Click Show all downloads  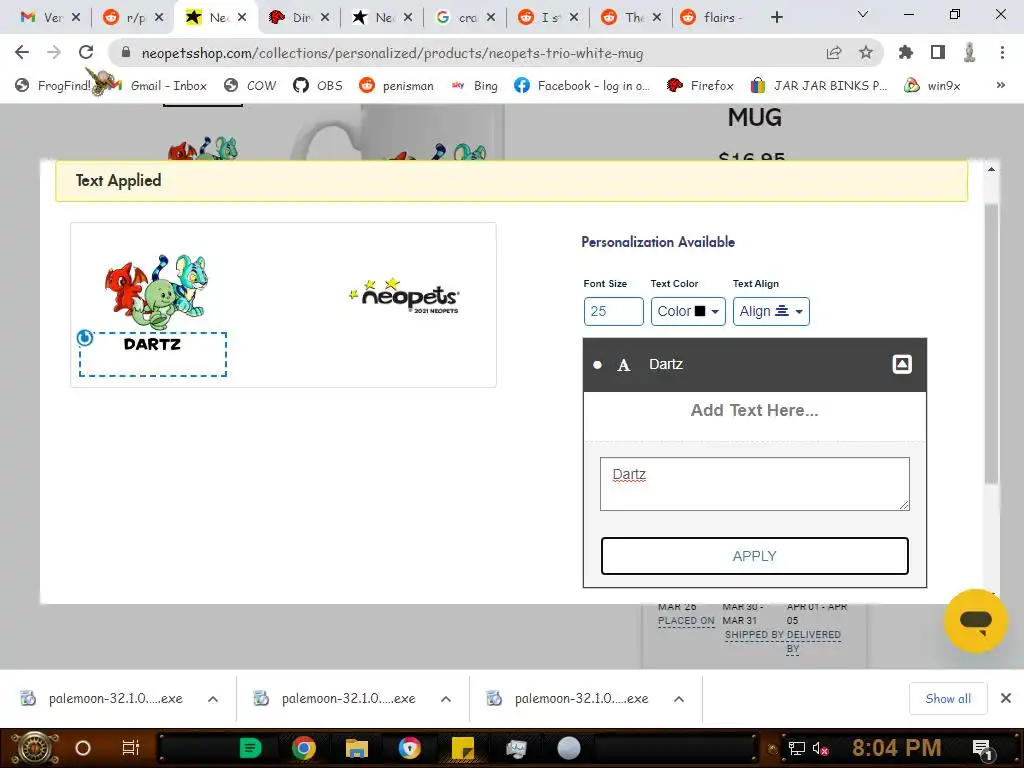[x=948, y=699]
